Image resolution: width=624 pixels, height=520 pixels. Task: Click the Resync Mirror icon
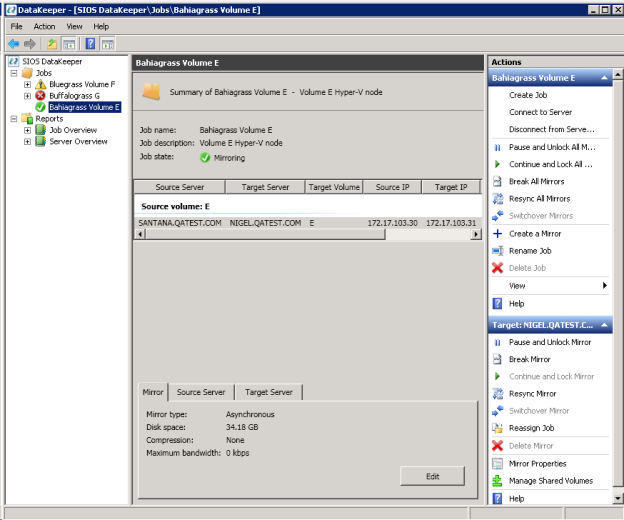click(x=497, y=393)
